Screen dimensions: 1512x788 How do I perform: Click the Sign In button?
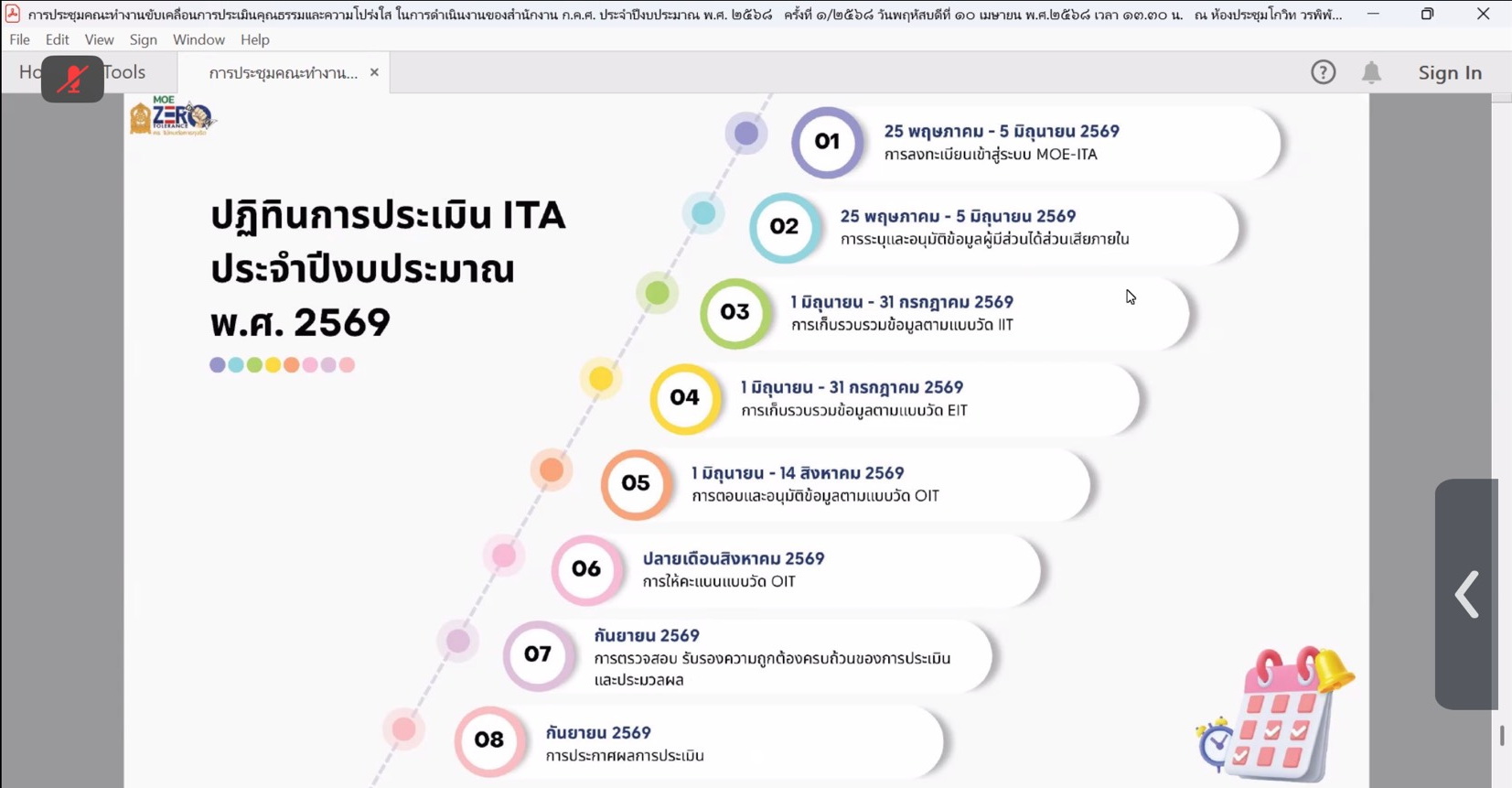click(x=1450, y=72)
